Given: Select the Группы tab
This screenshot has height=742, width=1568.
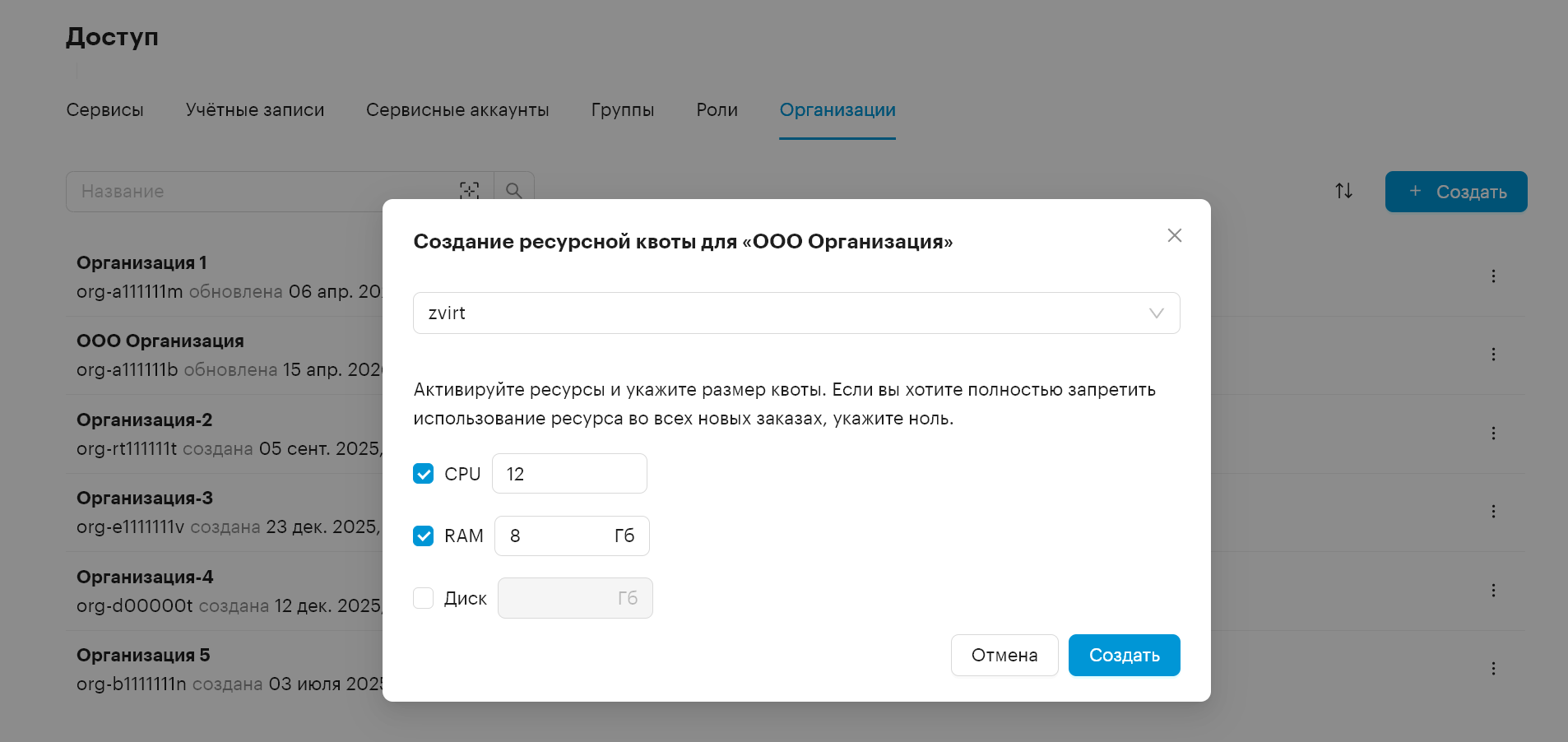Looking at the screenshot, I should tap(623, 110).
